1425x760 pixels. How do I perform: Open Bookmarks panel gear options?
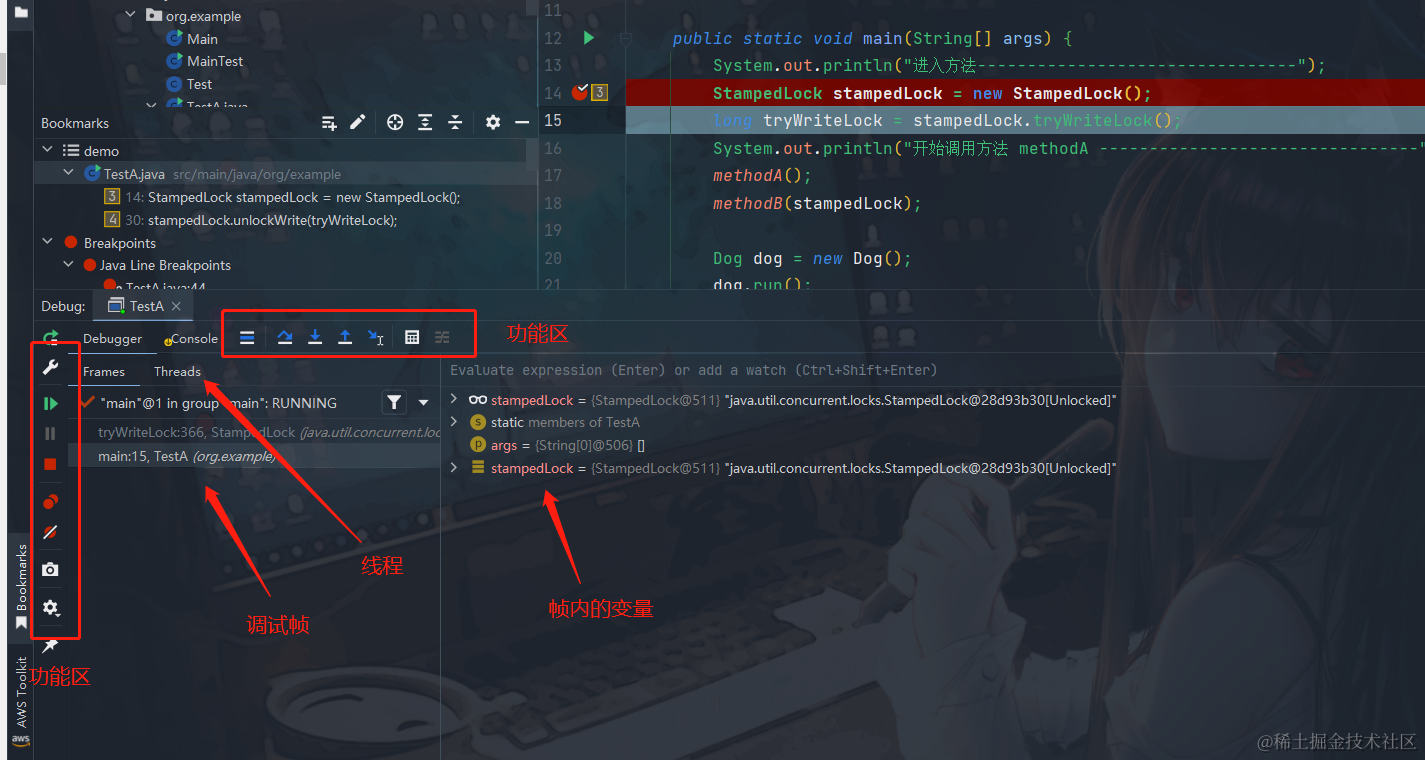(493, 122)
